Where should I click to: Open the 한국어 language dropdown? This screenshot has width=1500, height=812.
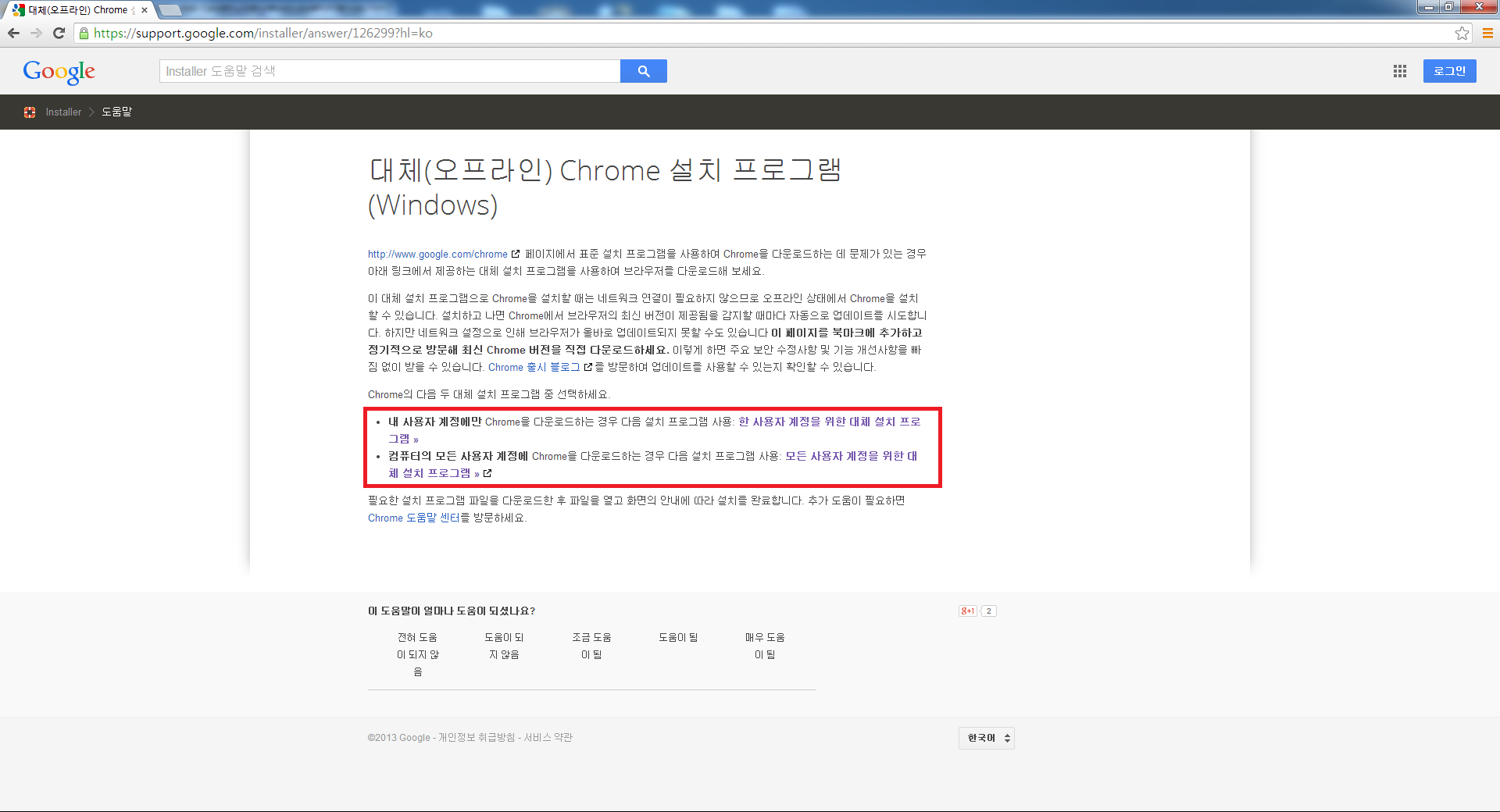click(987, 739)
